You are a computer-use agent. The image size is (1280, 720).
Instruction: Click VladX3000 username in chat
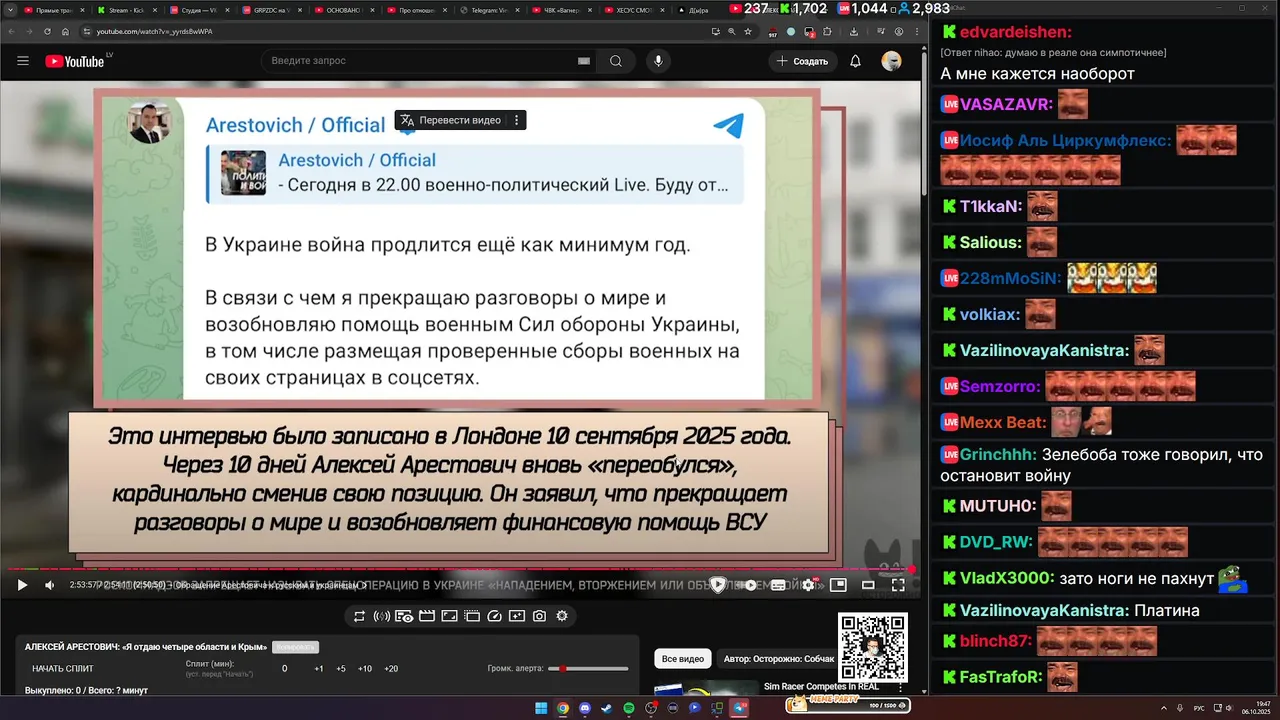(1007, 578)
